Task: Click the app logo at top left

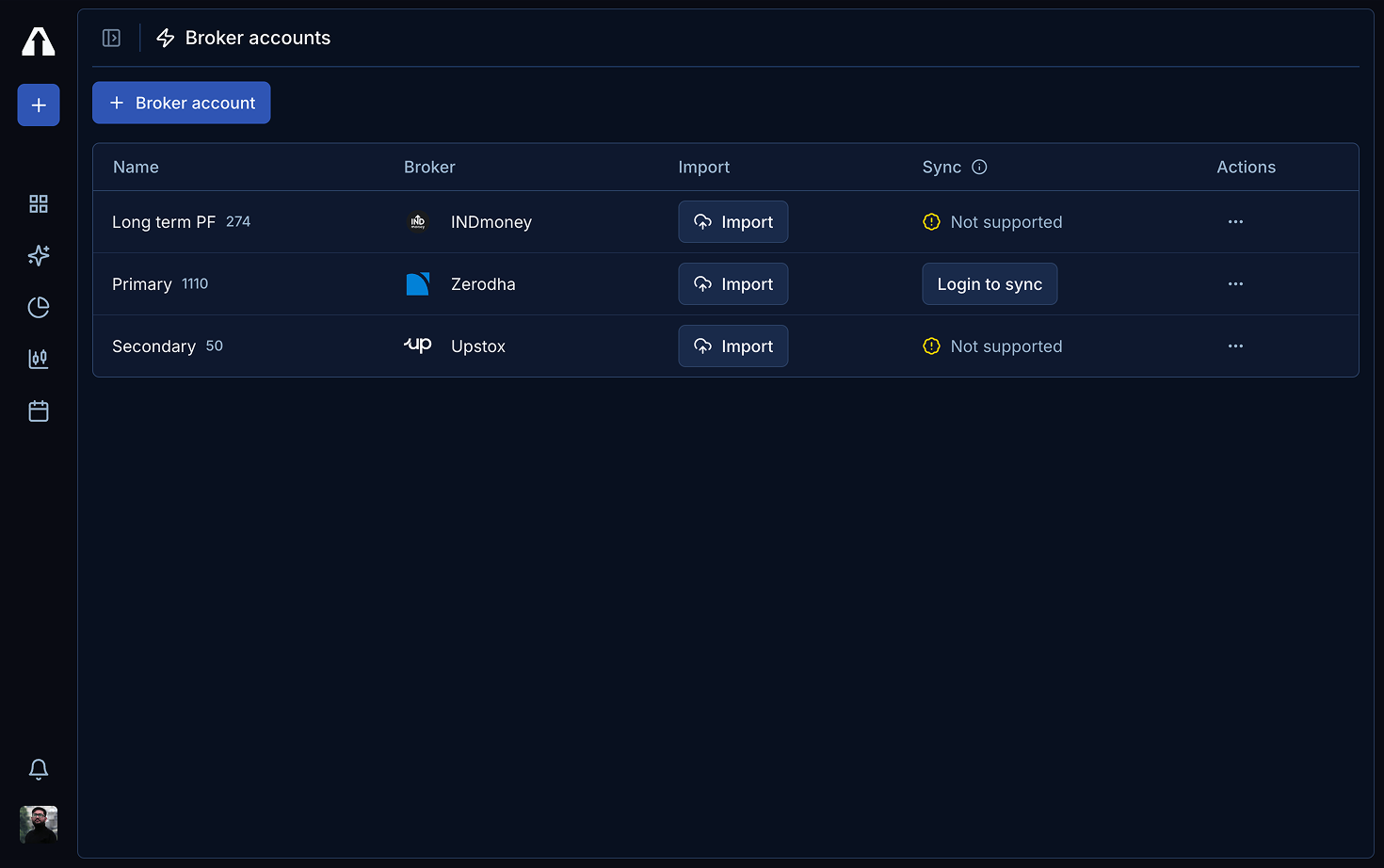Action: [38, 41]
